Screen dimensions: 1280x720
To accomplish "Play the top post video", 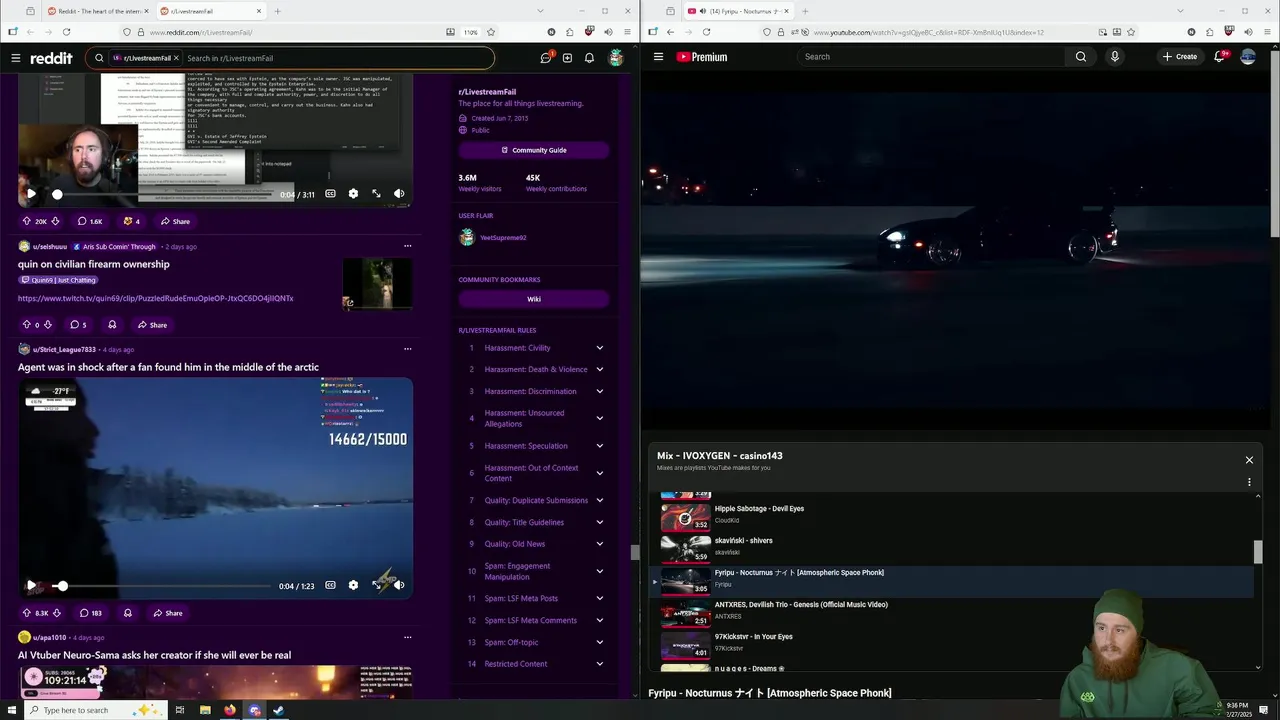I will point(31,194).
